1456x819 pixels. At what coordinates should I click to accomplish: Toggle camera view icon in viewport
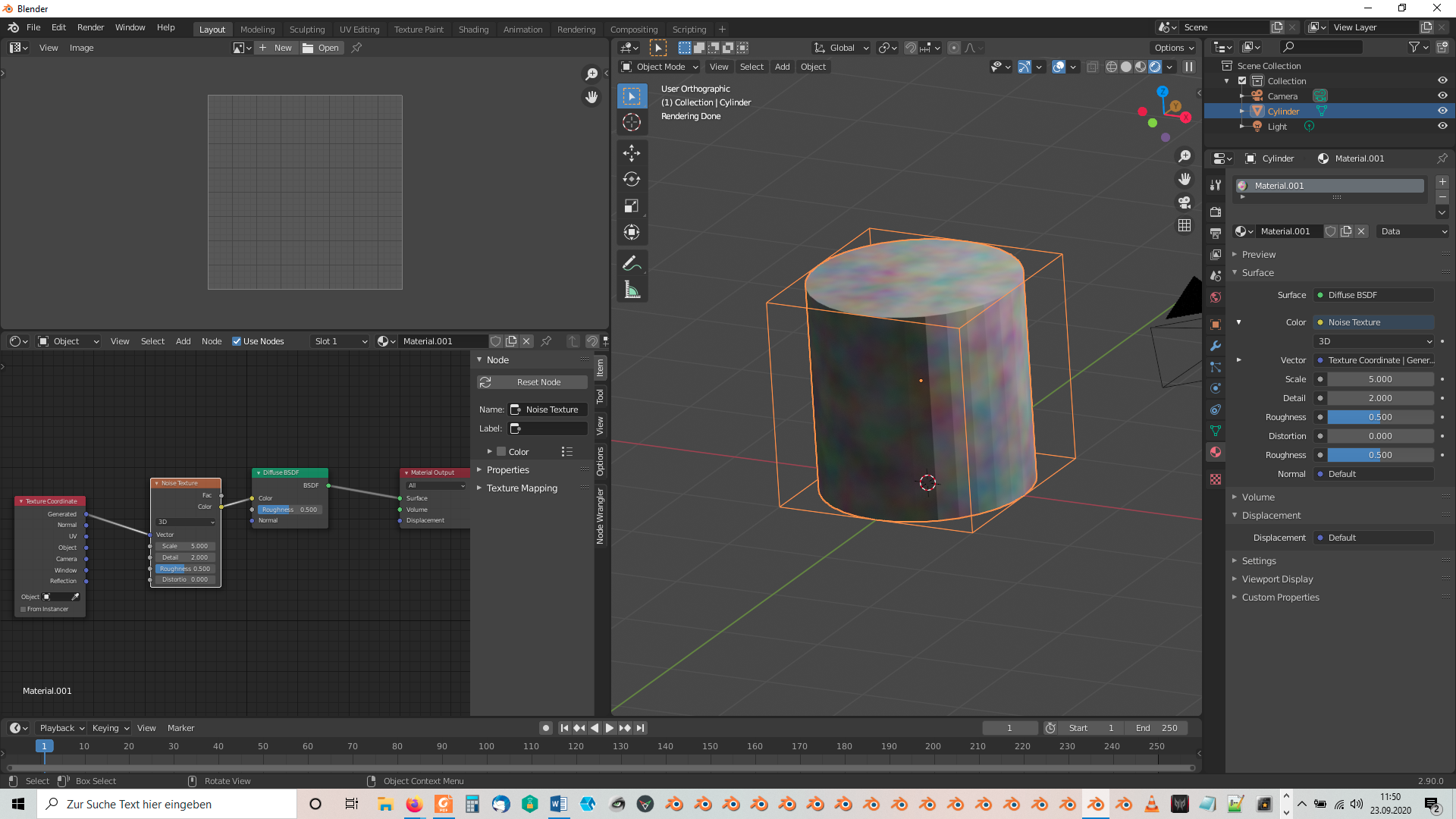(x=1184, y=202)
